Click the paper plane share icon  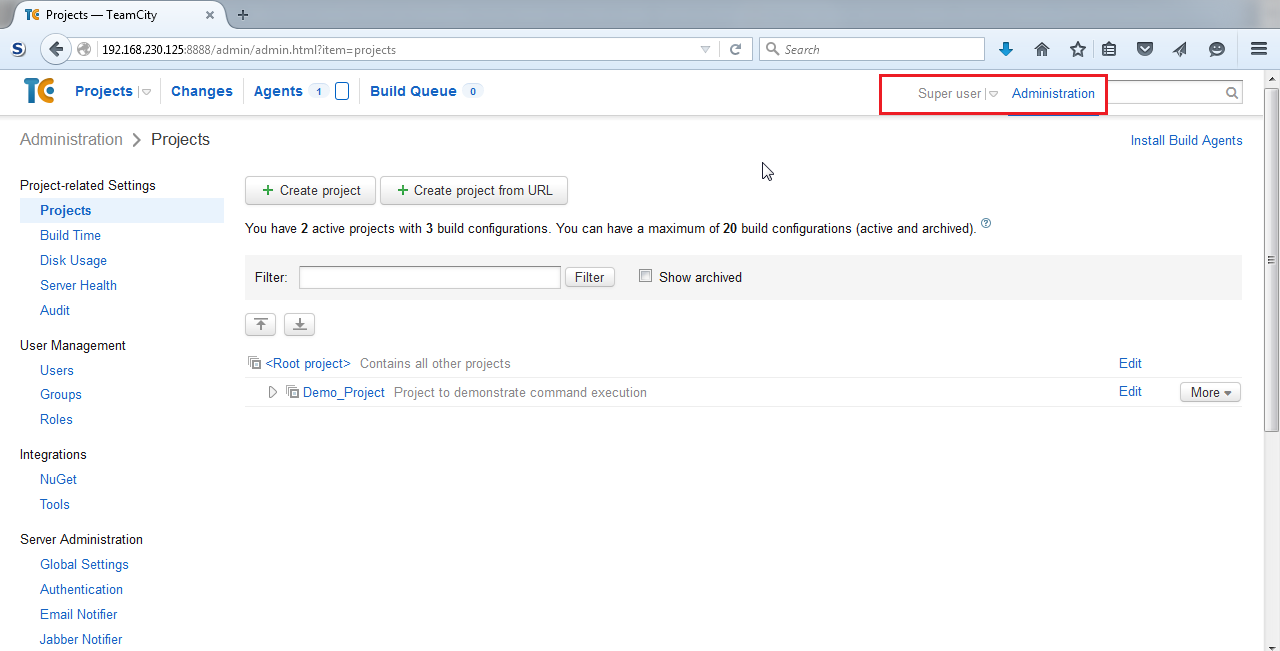click(1181, 49)
